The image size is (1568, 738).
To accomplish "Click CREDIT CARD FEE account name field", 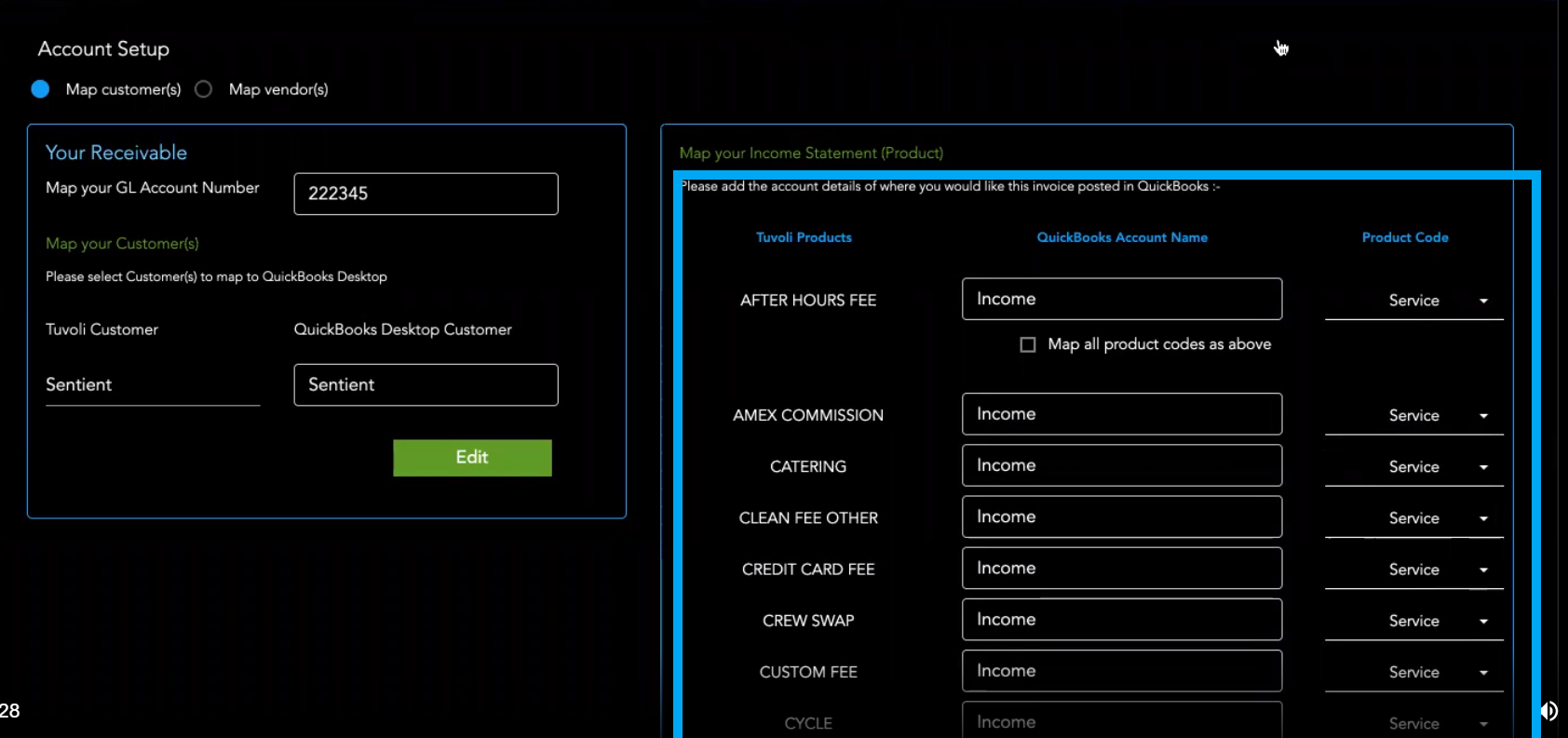I will [1121, 568].
